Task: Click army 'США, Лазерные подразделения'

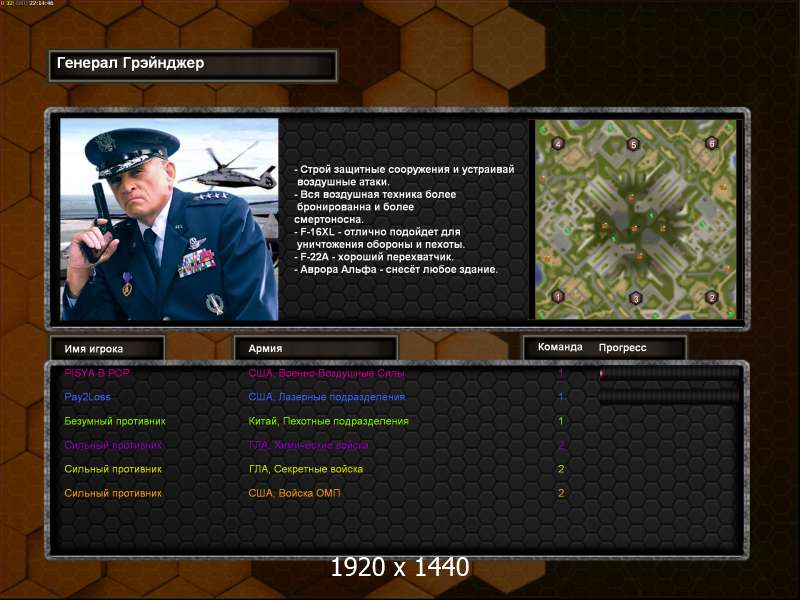Action: tap(327, 397)
